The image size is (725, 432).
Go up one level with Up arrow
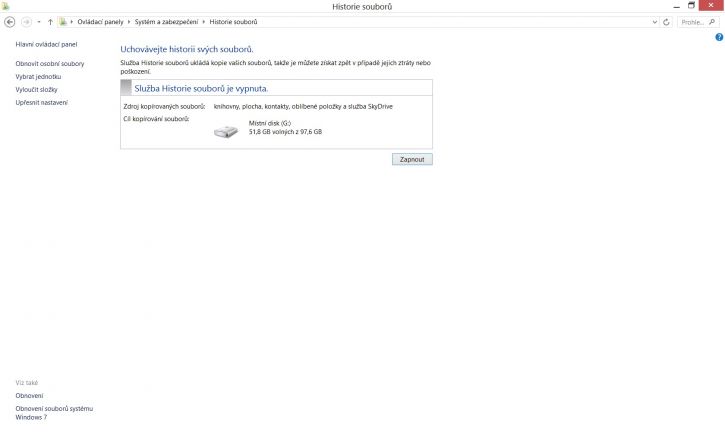pos(50,22)
